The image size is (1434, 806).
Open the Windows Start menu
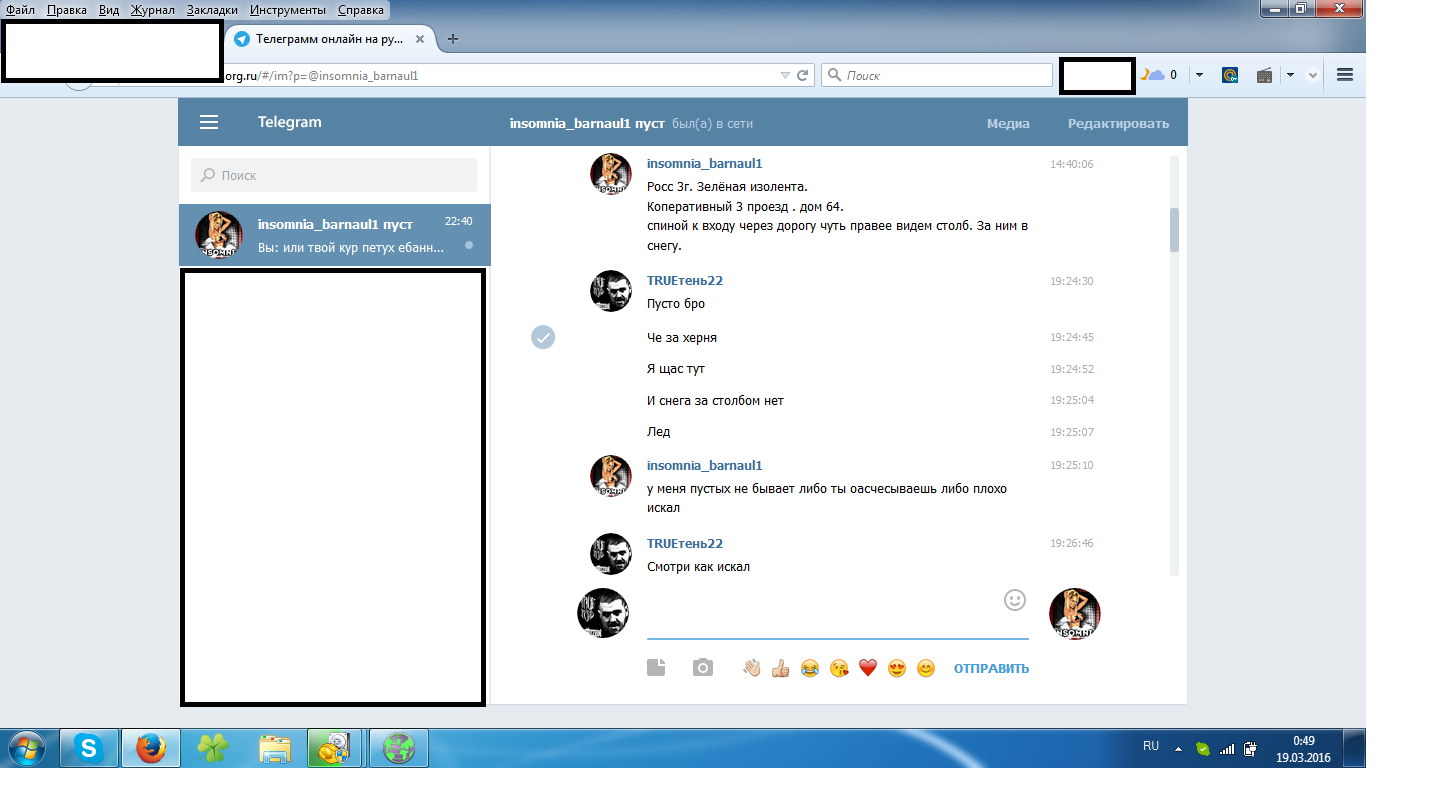26,748
